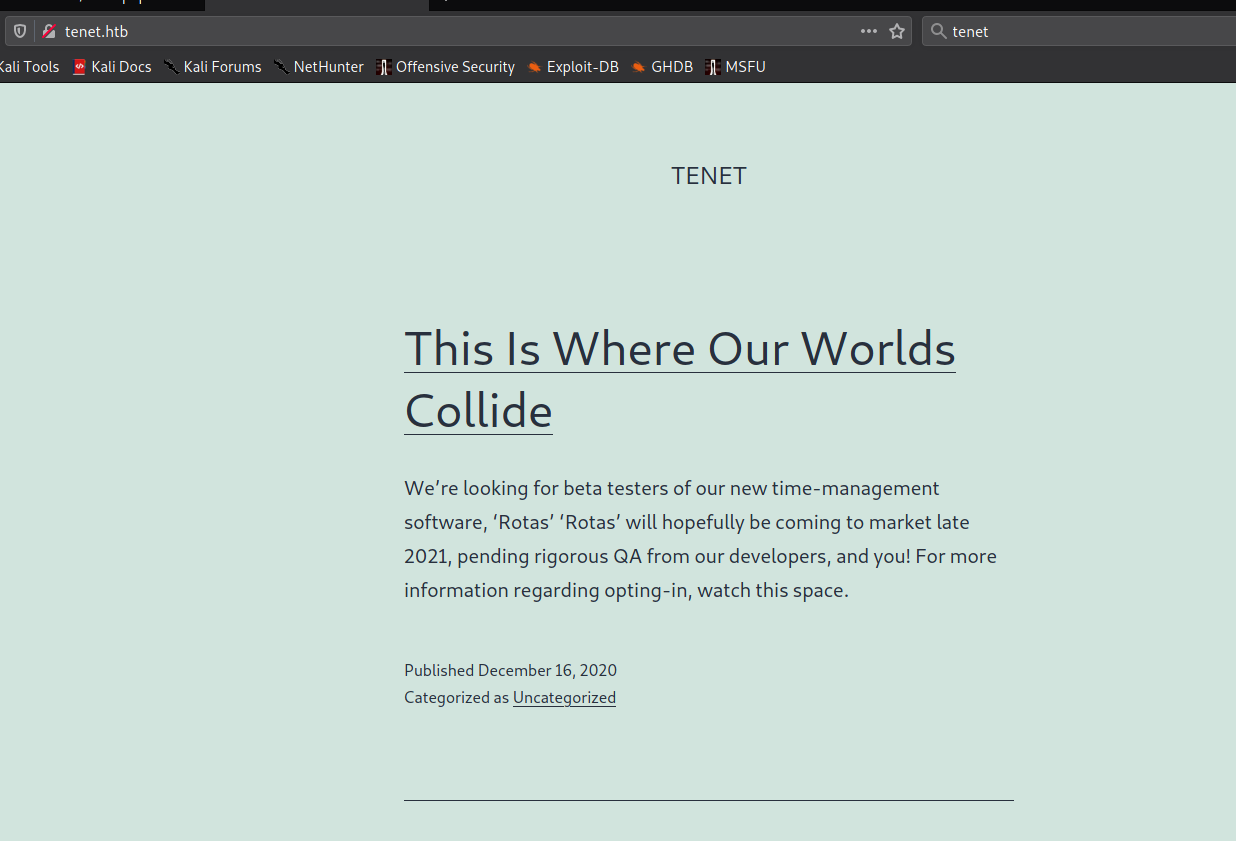The image size is (1236, 841).
Task: Open the 'This Is Where Our Worlds Collide' post
Action: click(680, 350)
